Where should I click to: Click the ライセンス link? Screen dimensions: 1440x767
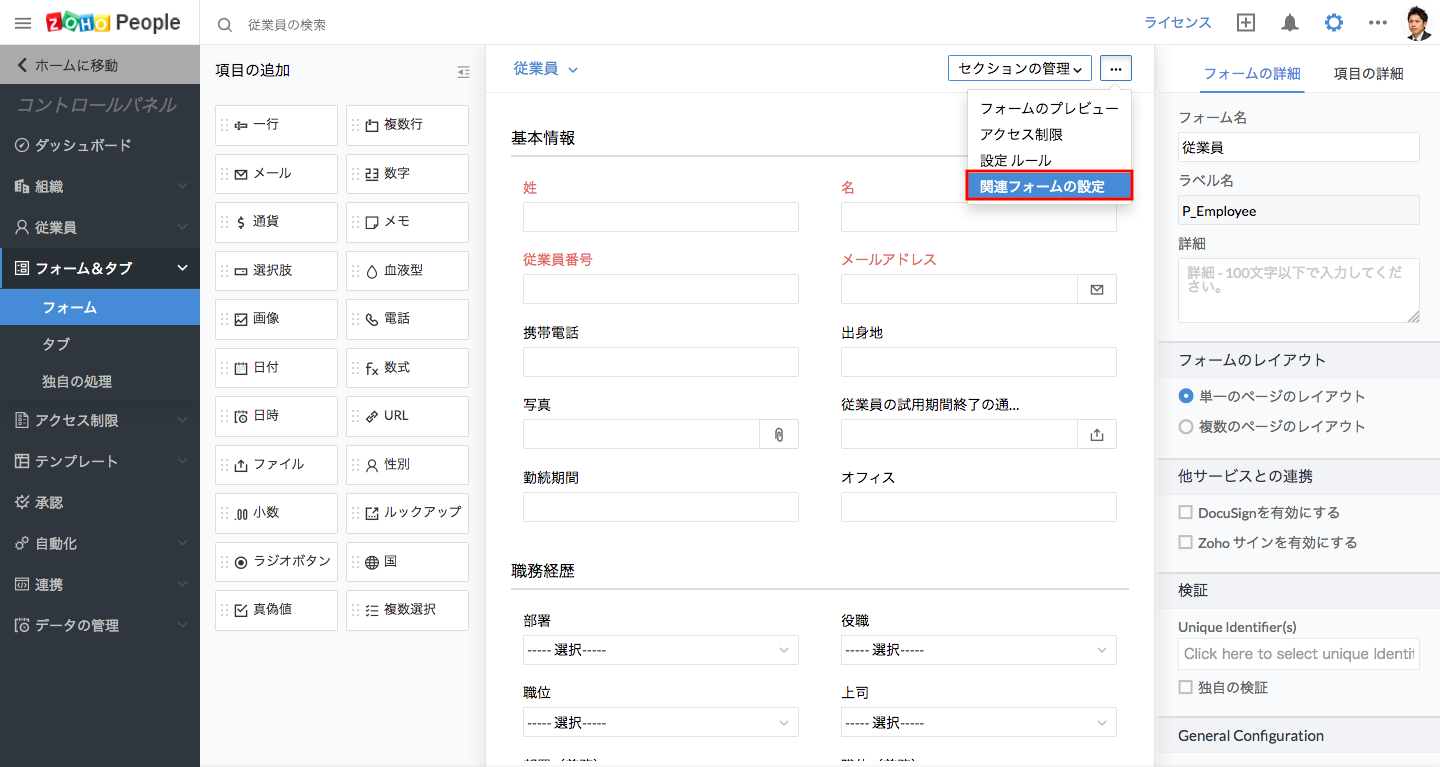(1177, 23)
